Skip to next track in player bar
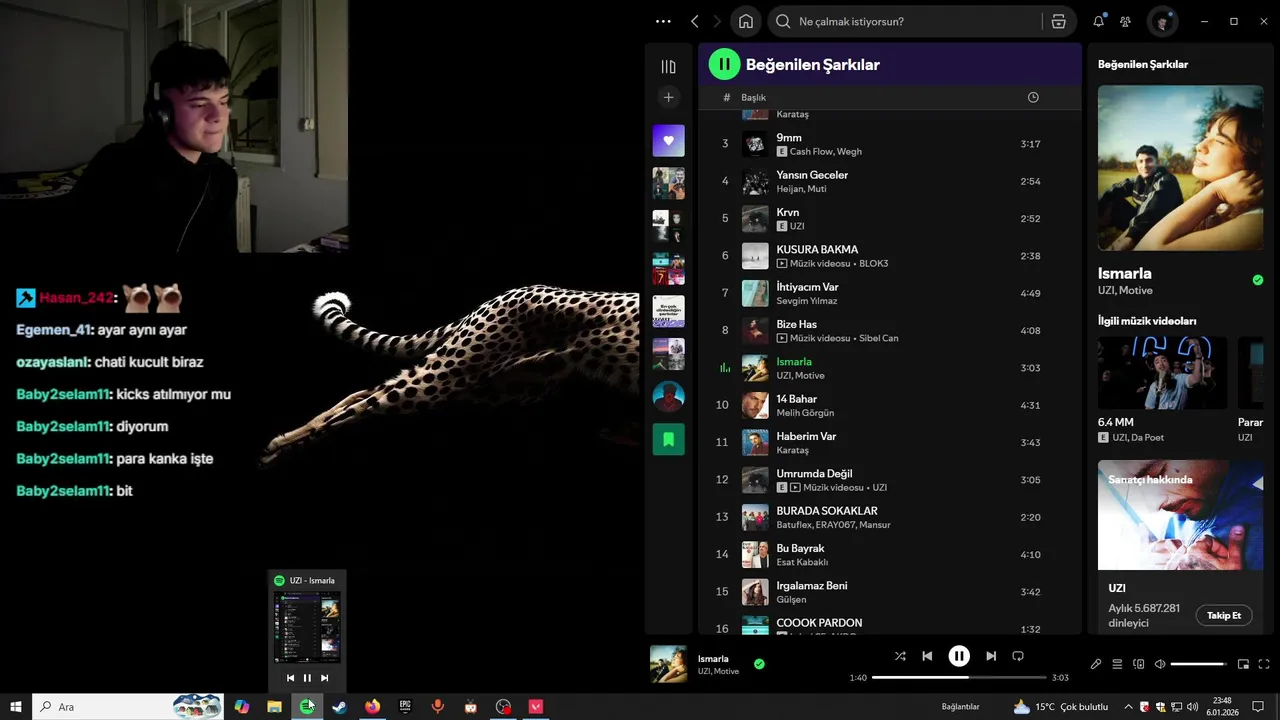Viewport: 1280px width, 720px height. tap(991, 656)
